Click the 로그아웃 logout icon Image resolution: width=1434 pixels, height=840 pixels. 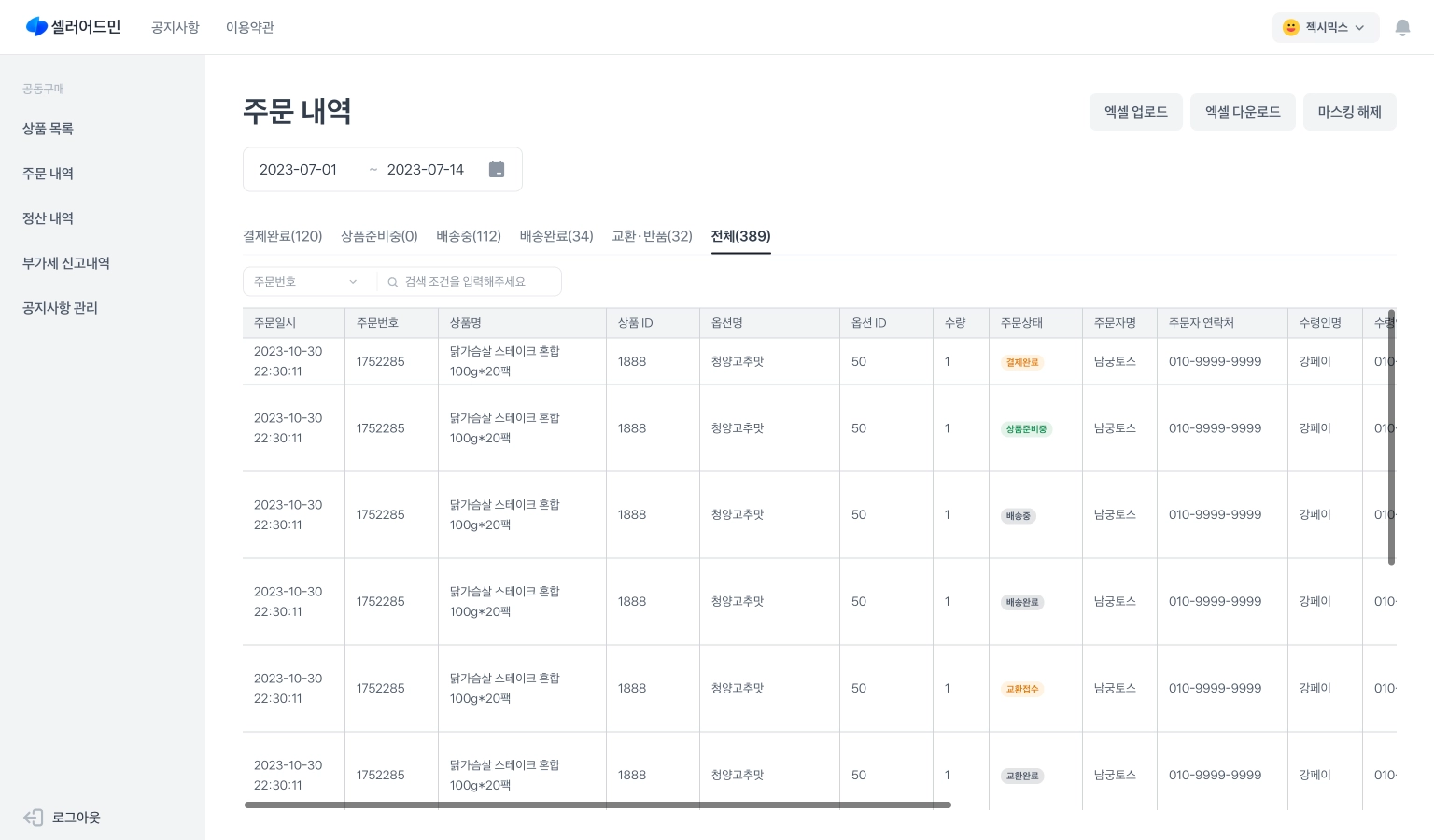[x=34, y=818]
